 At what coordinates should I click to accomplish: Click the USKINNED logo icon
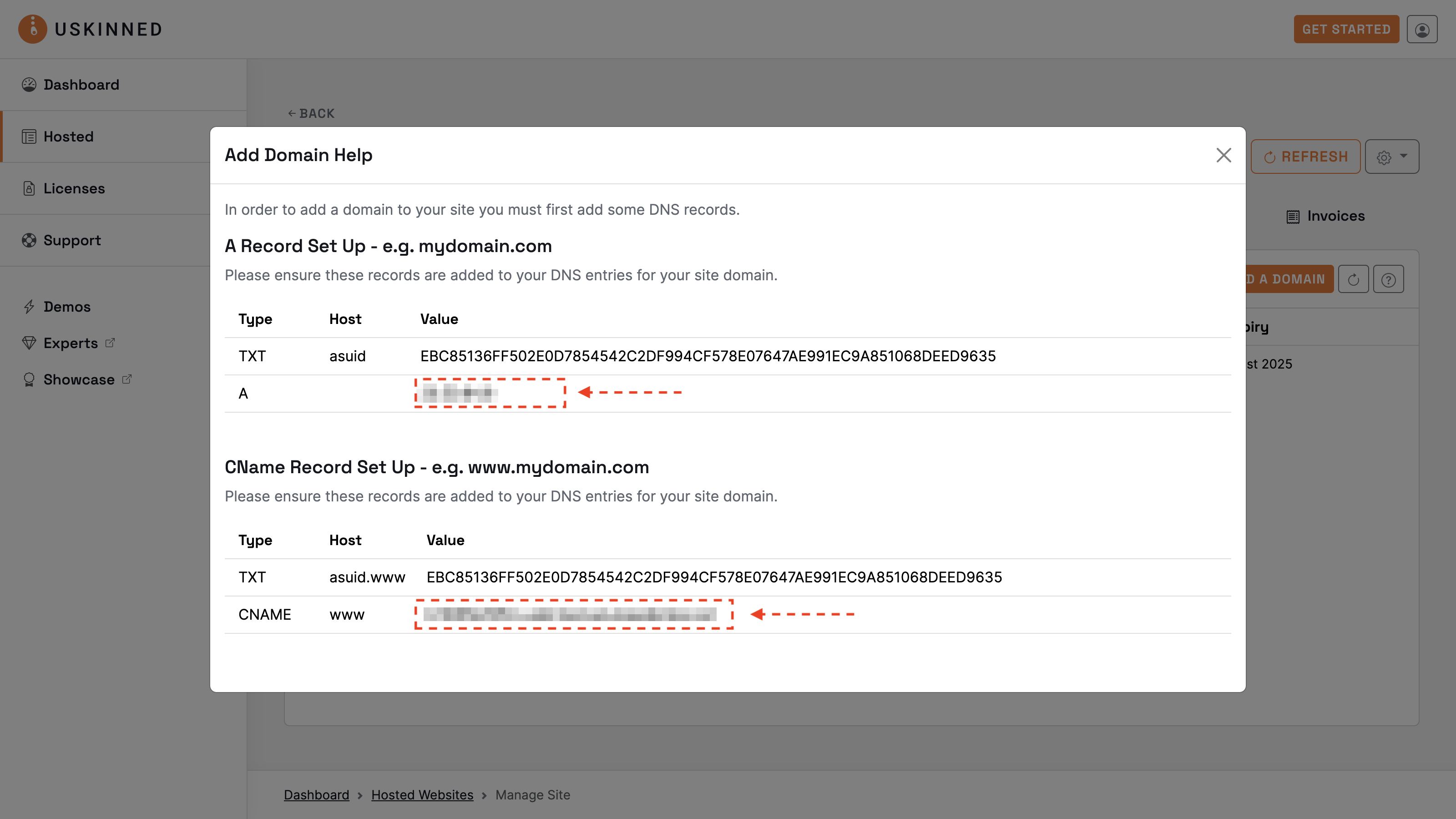(32, 29)
